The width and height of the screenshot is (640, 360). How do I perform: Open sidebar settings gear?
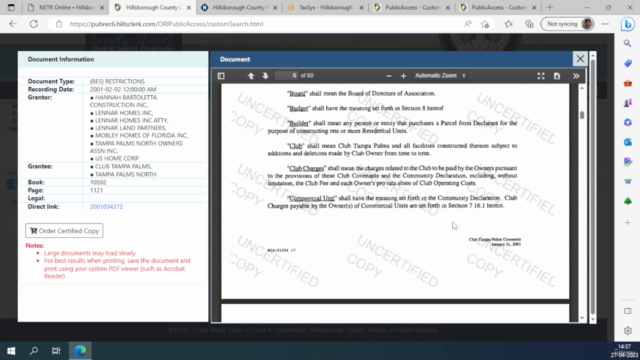pyautogui.click(x=628, y=331)
